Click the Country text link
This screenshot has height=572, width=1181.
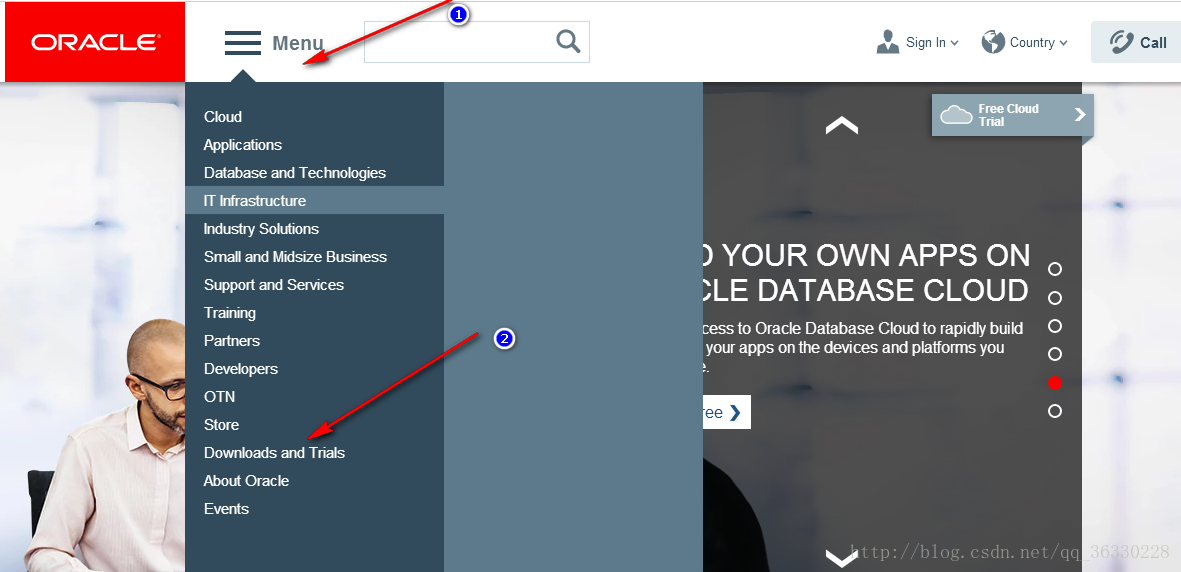tap(1032, 42)
